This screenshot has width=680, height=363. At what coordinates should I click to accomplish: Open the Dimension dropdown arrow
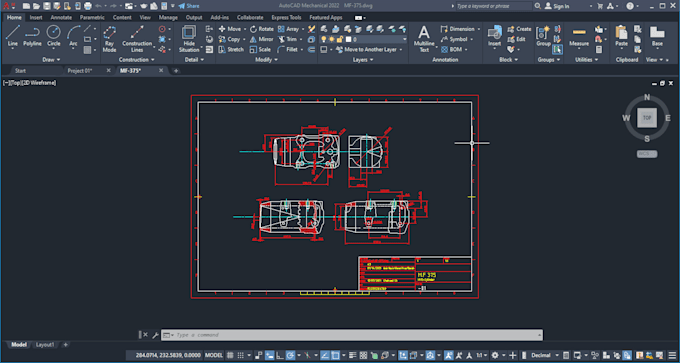coord(479,29)
